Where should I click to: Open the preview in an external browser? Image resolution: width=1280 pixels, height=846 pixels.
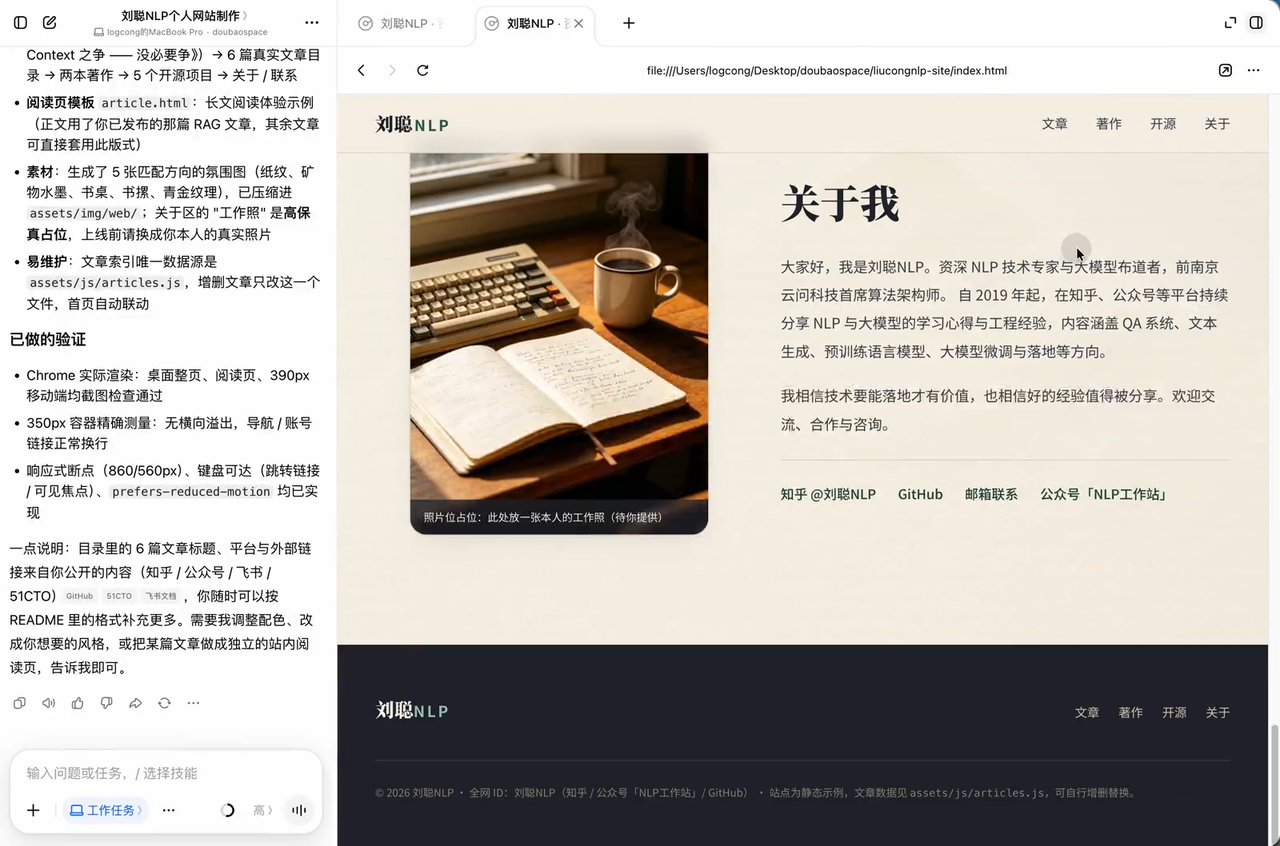click(1225, 70)
